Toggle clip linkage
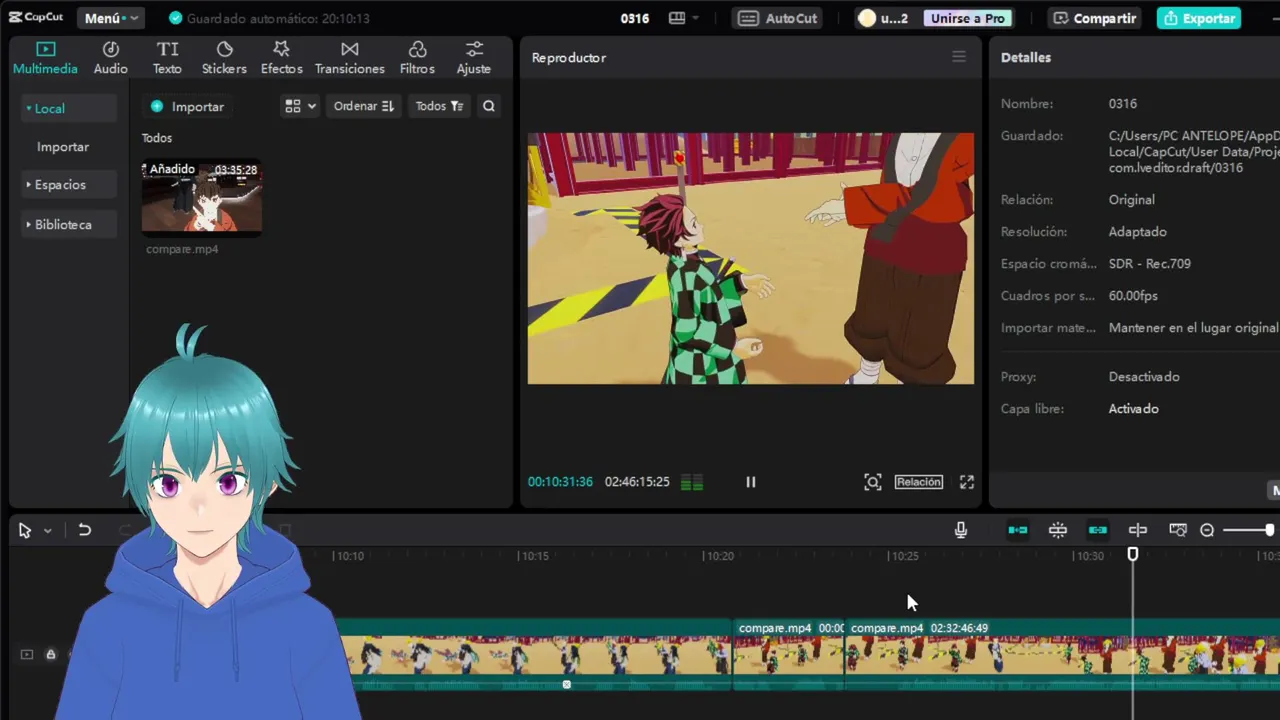The height and width of the screenshot is (720, 1280). (x=1098, y=530)
